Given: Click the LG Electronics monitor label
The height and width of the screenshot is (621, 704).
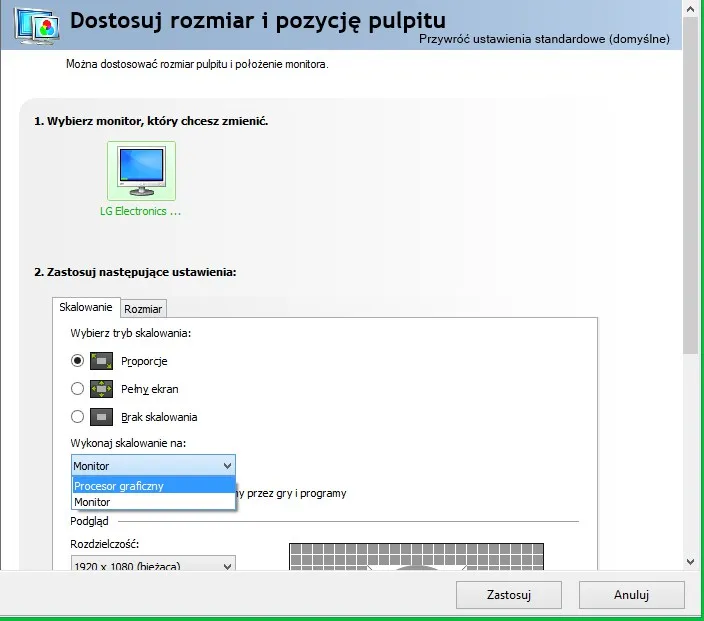Looking at the screenshot, I should 141,211.
